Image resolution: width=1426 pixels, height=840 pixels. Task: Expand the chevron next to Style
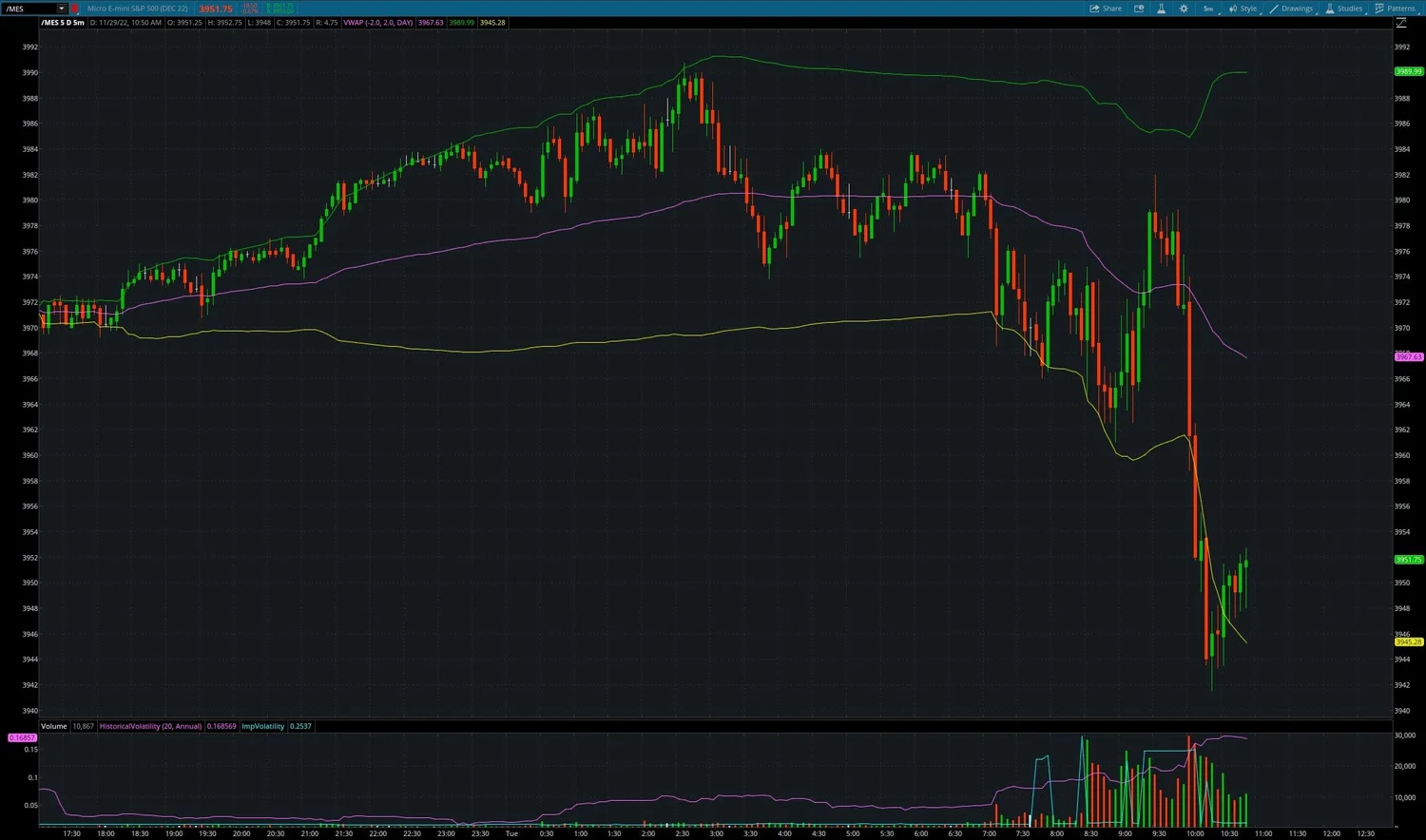pyautogui.click(x=1263, y=12)
